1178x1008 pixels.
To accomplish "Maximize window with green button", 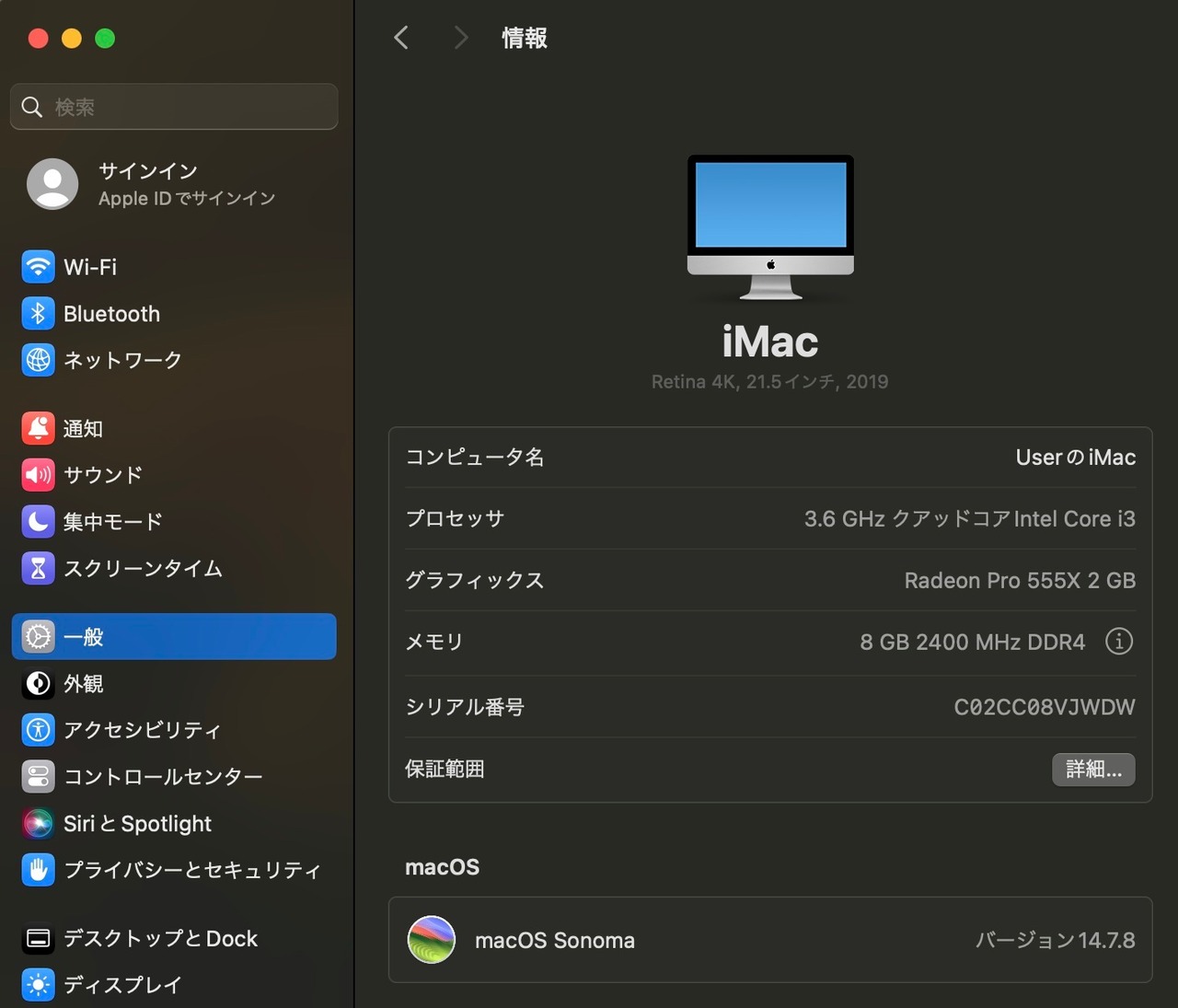I will tap(105, 38).
